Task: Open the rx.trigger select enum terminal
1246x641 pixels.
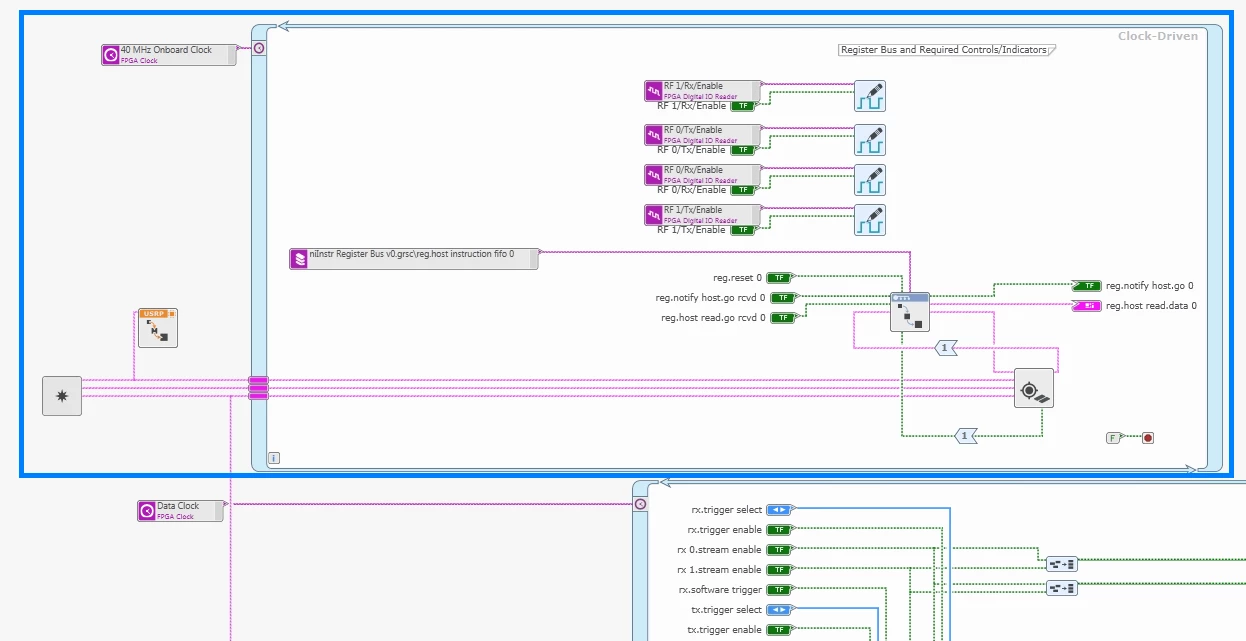Action: tap(779, 510)
